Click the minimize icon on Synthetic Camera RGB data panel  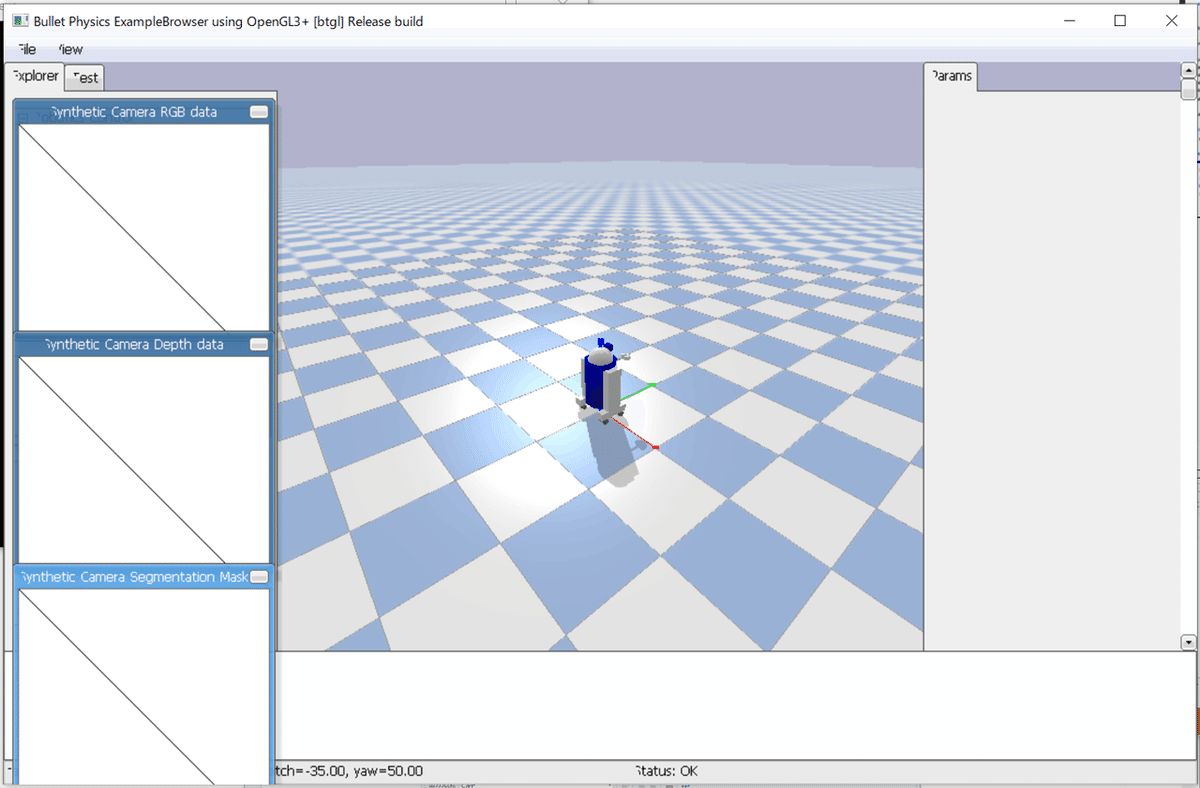click(258, 112)
